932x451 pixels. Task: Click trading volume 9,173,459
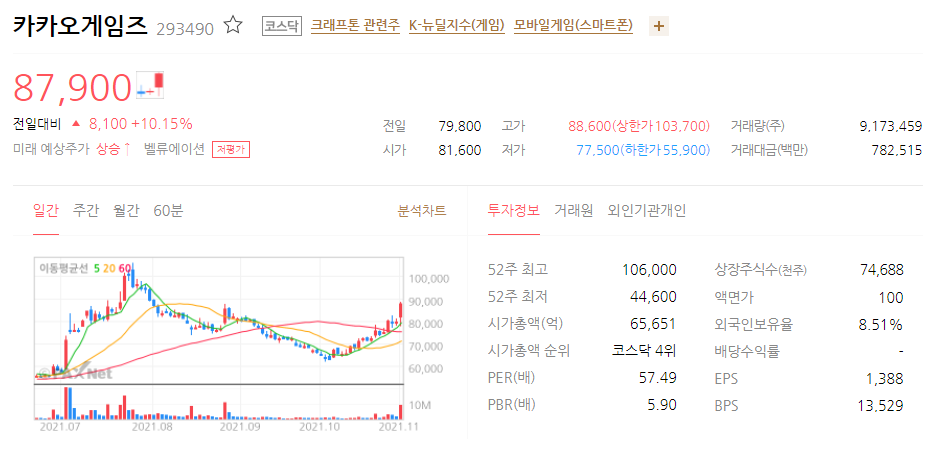tap(891, 126)
